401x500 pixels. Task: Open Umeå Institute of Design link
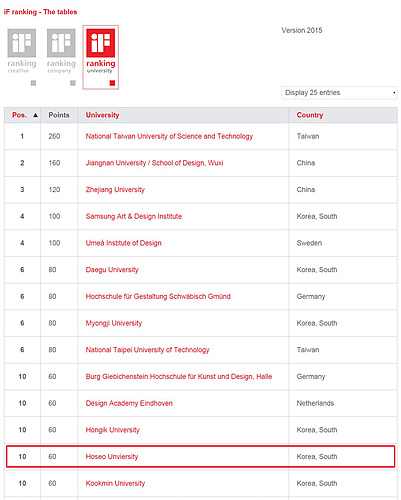point(123,243)
